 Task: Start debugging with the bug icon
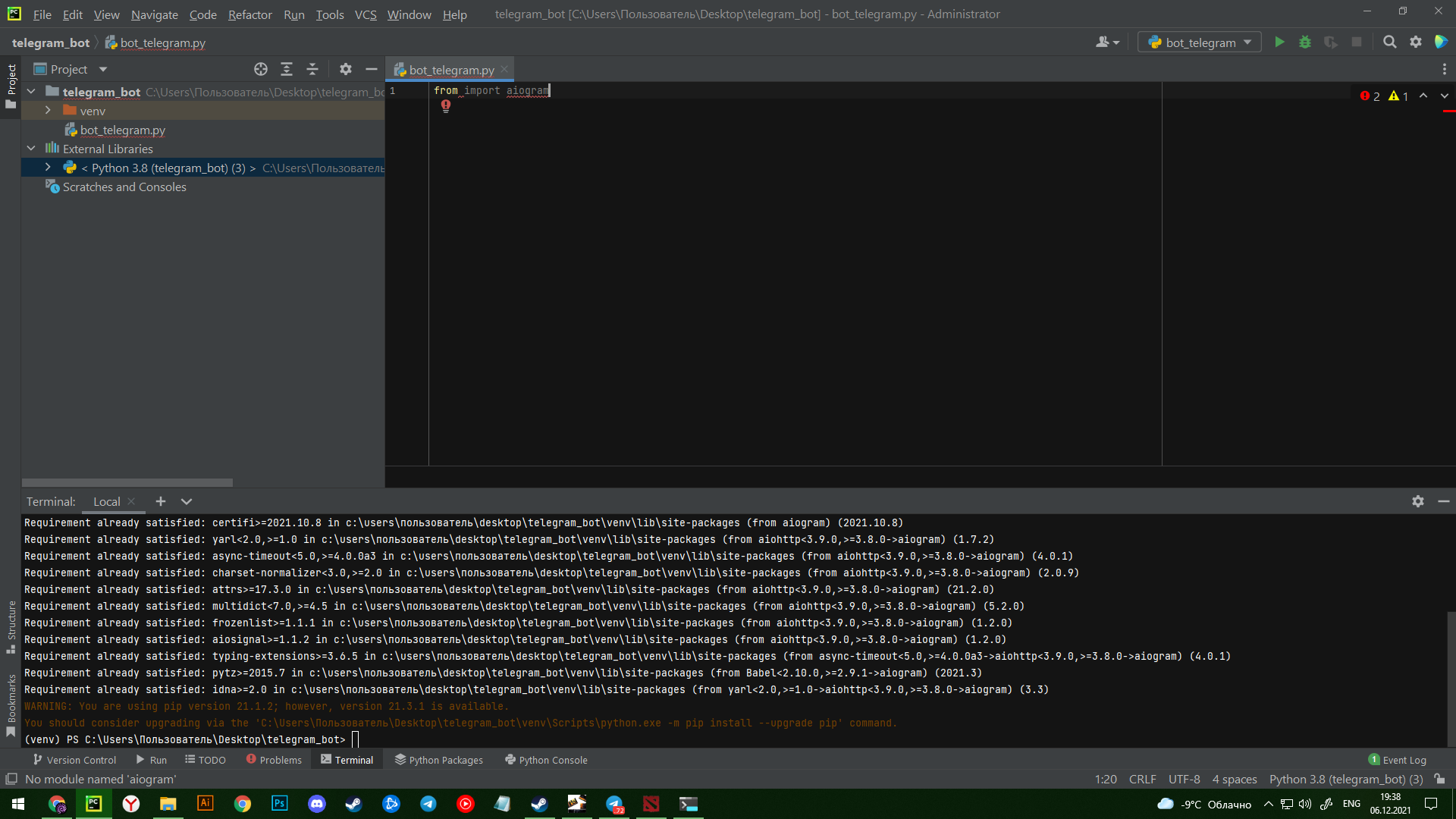1305,42
